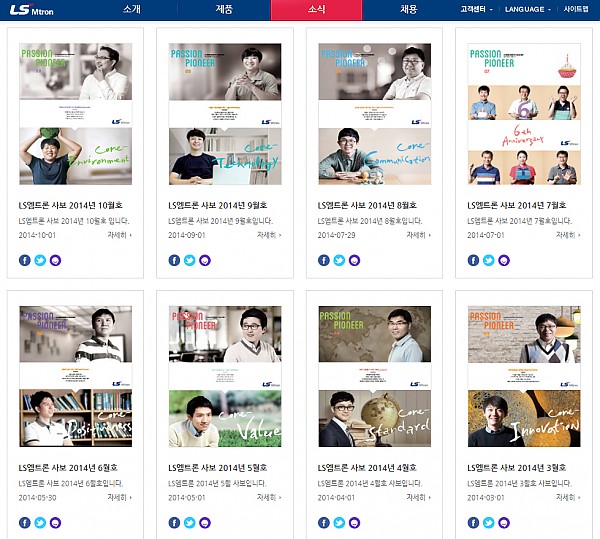Share October 2014 issue on Twitter
Viewport: 600px width, 539px height.
tap(40, 260)
